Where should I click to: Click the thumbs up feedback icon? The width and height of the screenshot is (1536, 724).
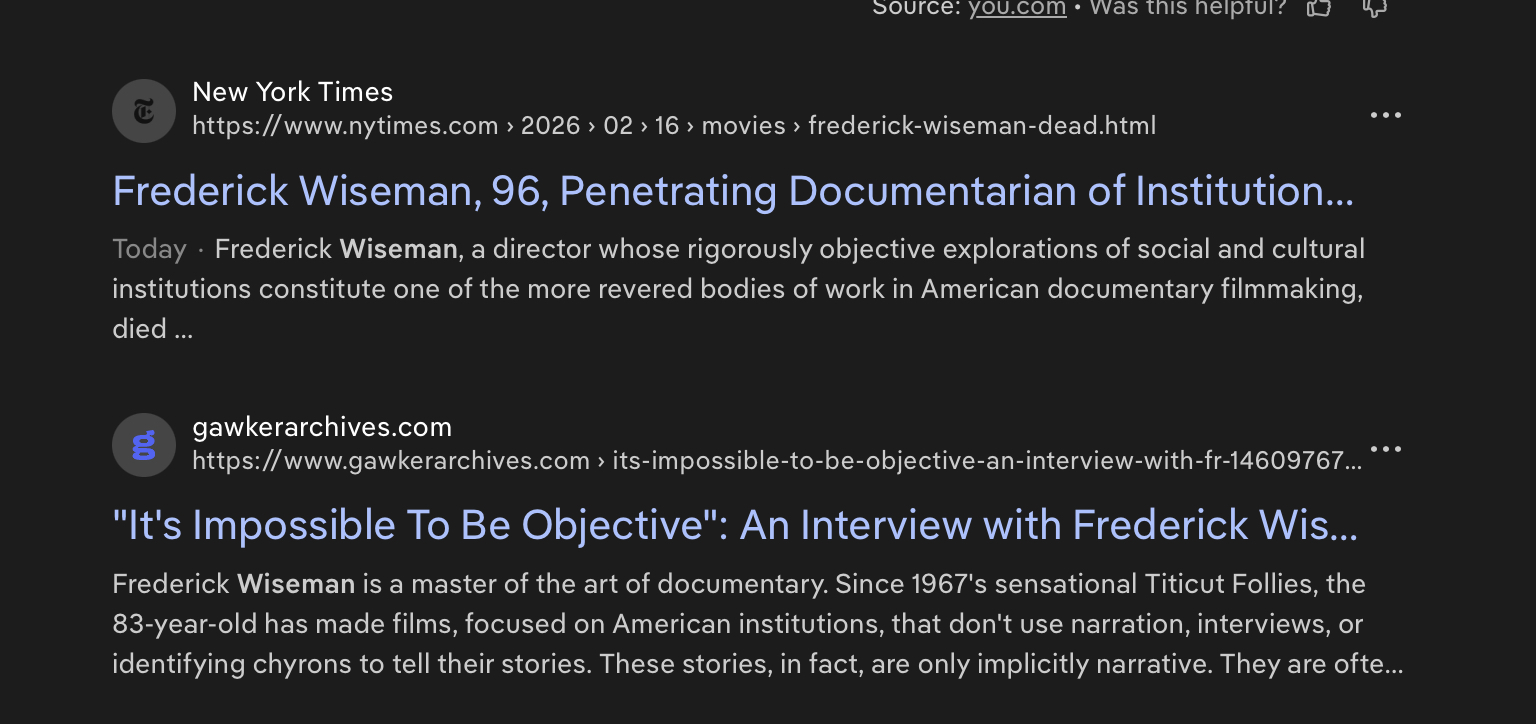(1319, 8)
